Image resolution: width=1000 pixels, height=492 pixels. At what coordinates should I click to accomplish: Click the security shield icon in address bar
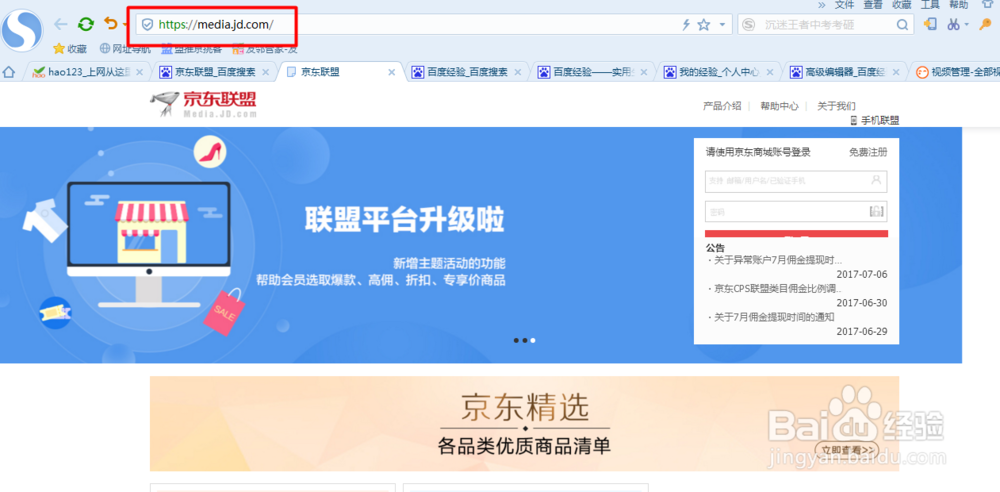pos(147,25)
